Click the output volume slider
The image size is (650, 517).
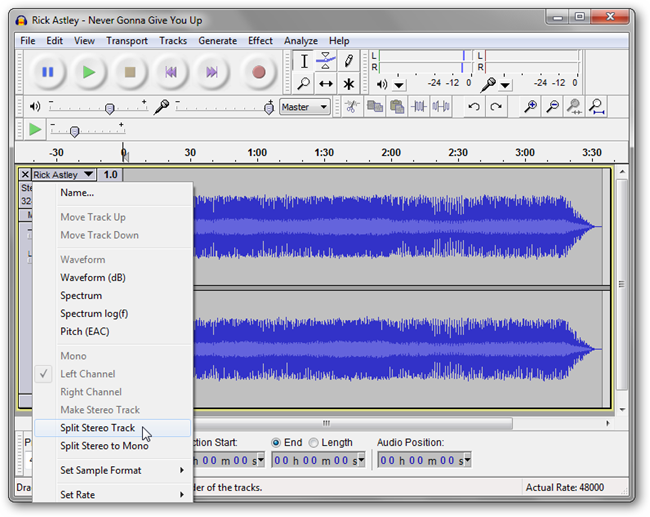coord(109,108)
